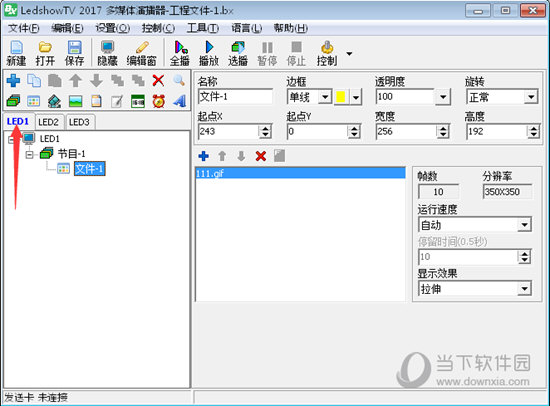Select 节目-1 in the tree
This screenshot has width=550, height=406.
click(x=71, y=154)
